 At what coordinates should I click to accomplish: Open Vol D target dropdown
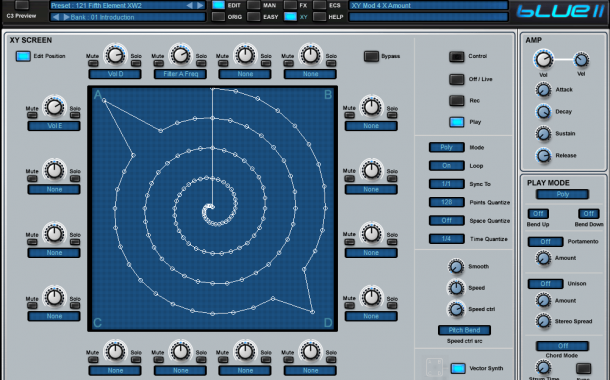click(115, 74)
